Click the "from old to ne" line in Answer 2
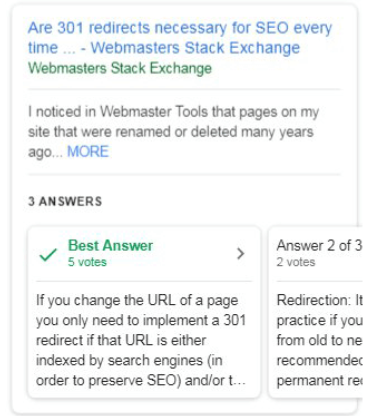Screen dimensions: 376x419 [319, 340]
